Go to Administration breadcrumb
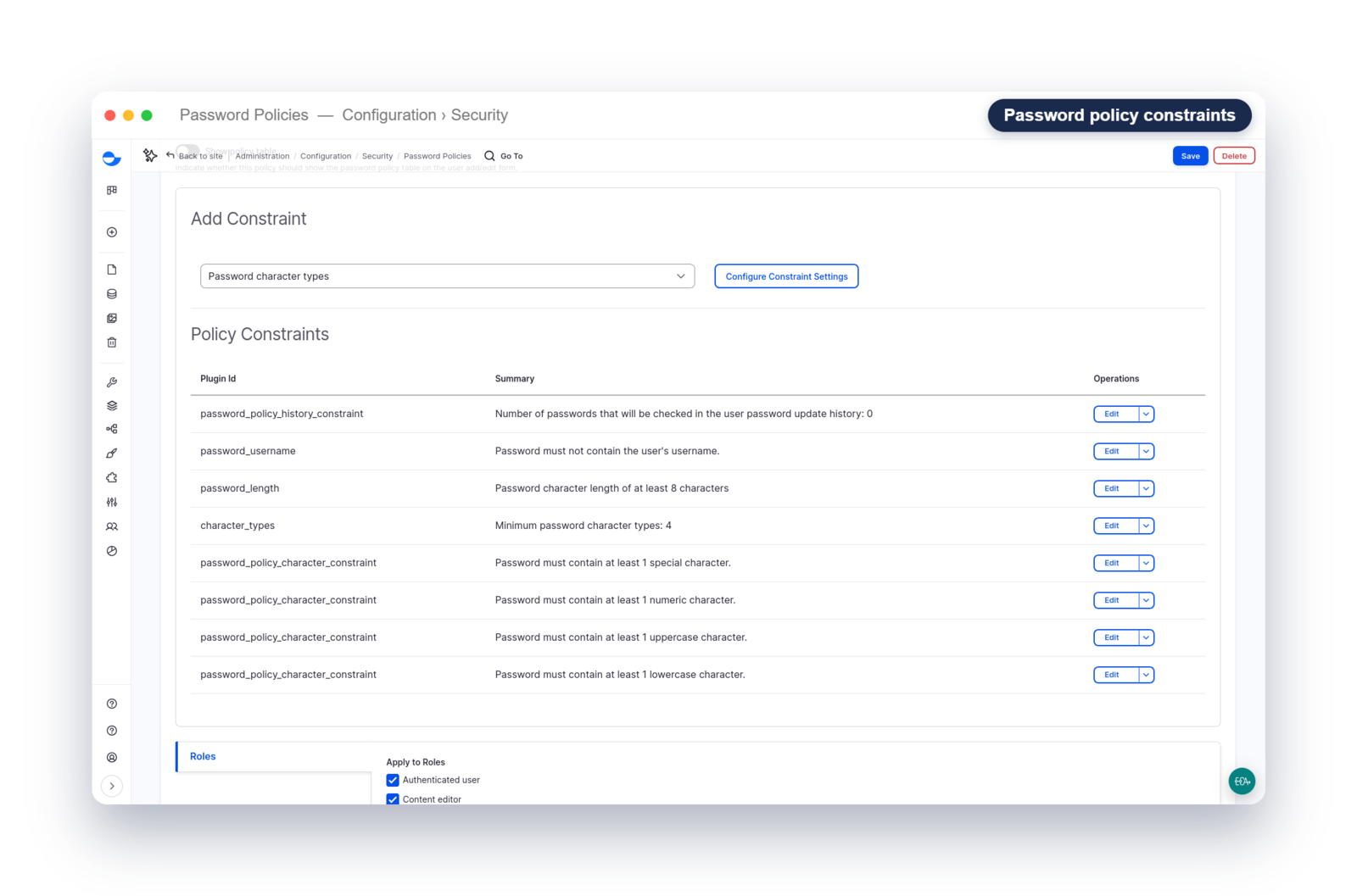Image resolution: width=1357 pixels, height=896 pixels. coord(262,156)
